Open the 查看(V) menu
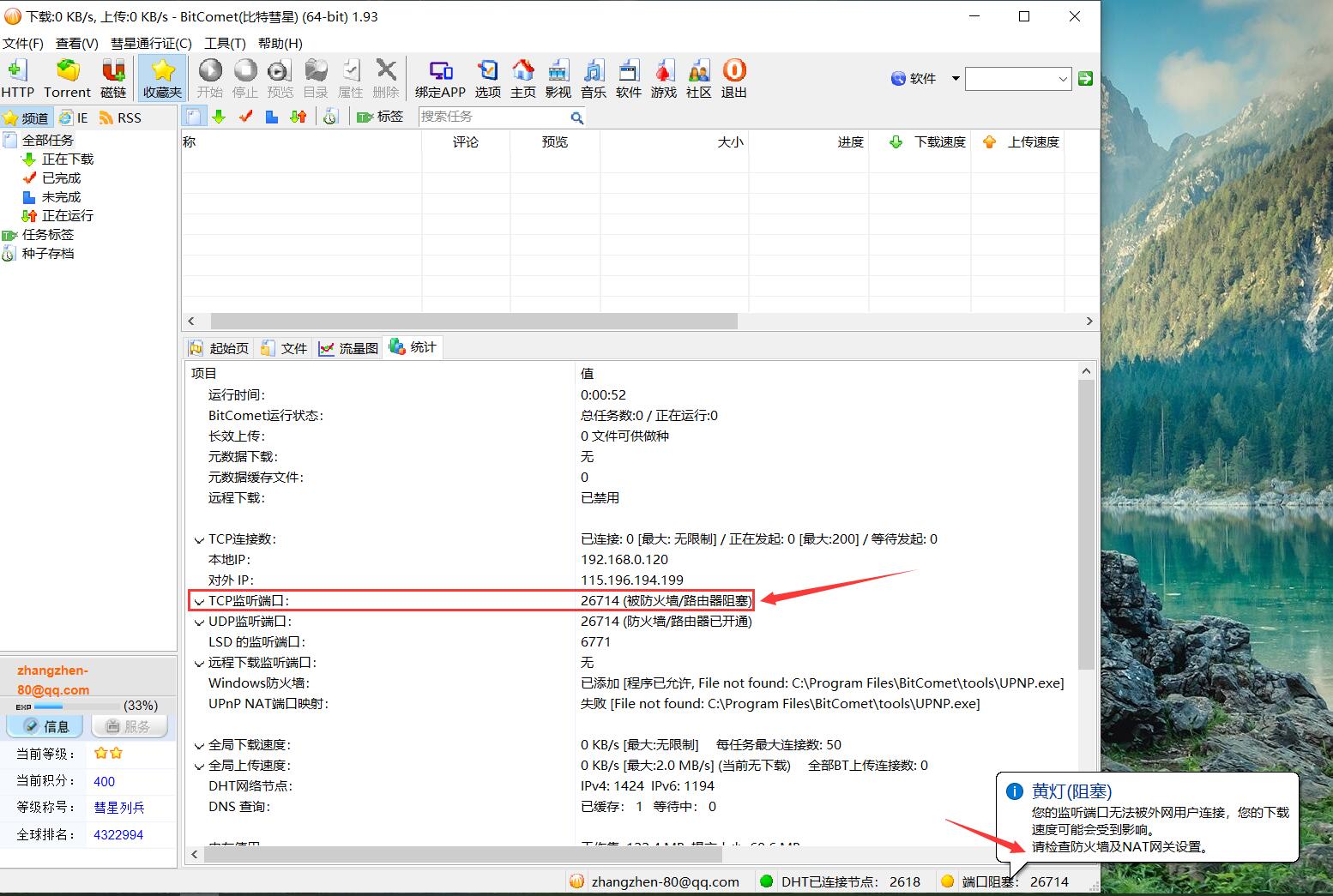Screen dimensions: 1333x896 point(77,43)
